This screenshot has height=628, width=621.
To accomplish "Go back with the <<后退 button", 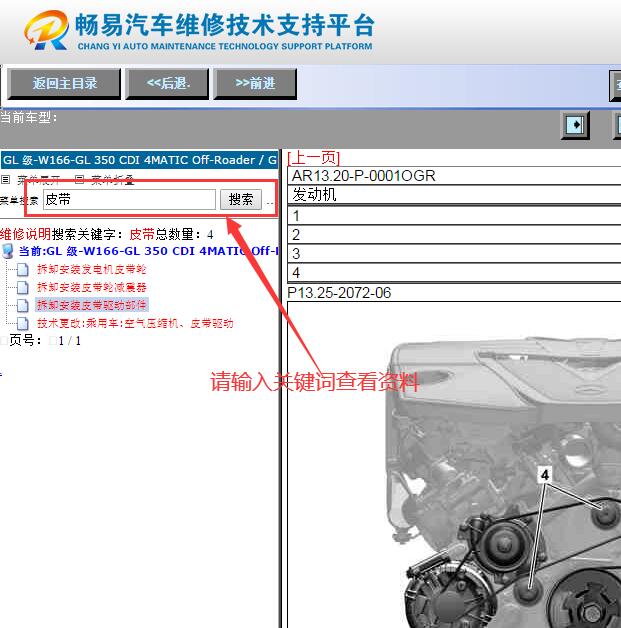I will (167, 84).
